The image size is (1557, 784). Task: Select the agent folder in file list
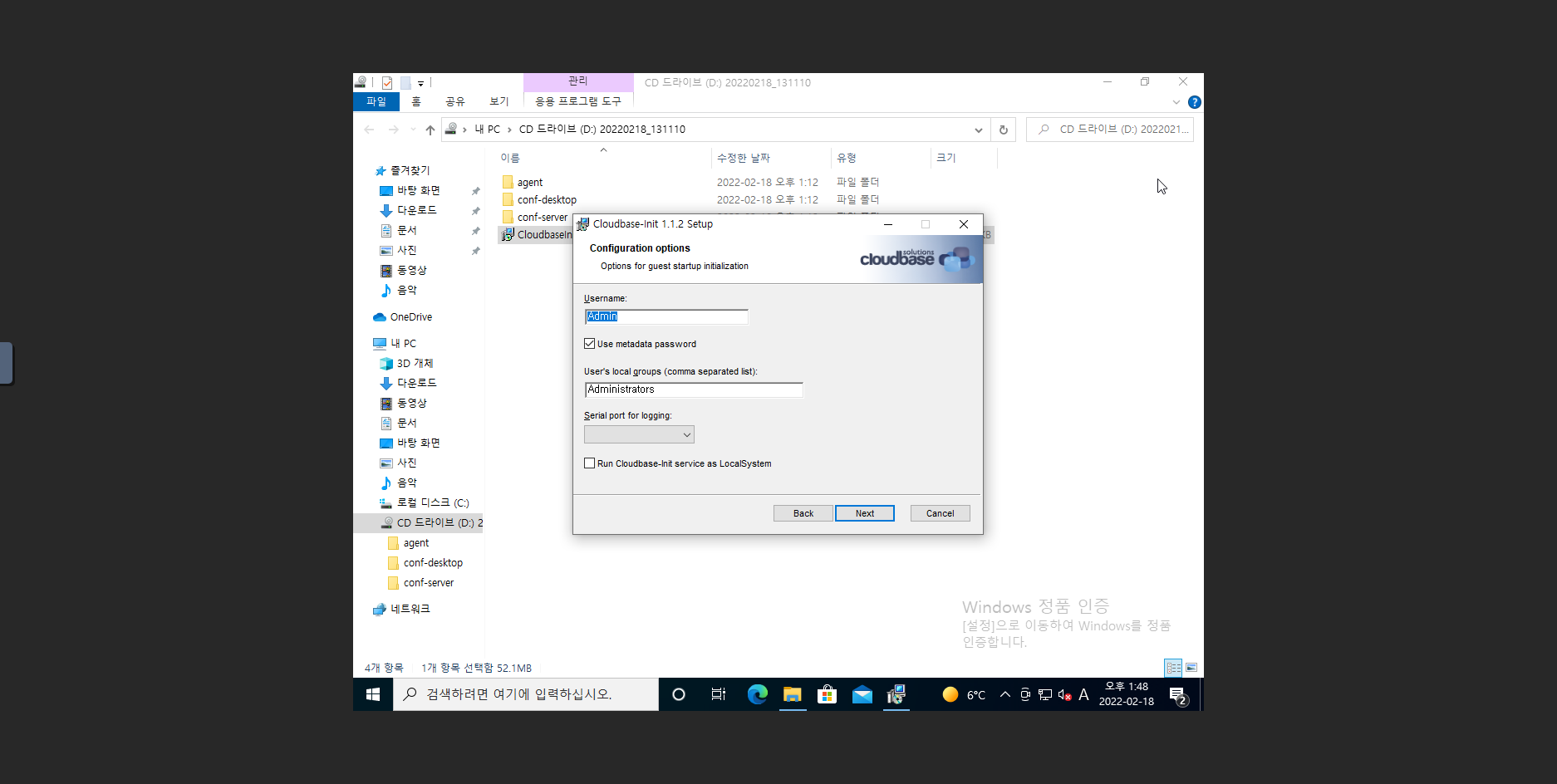[x=530, y=183]
